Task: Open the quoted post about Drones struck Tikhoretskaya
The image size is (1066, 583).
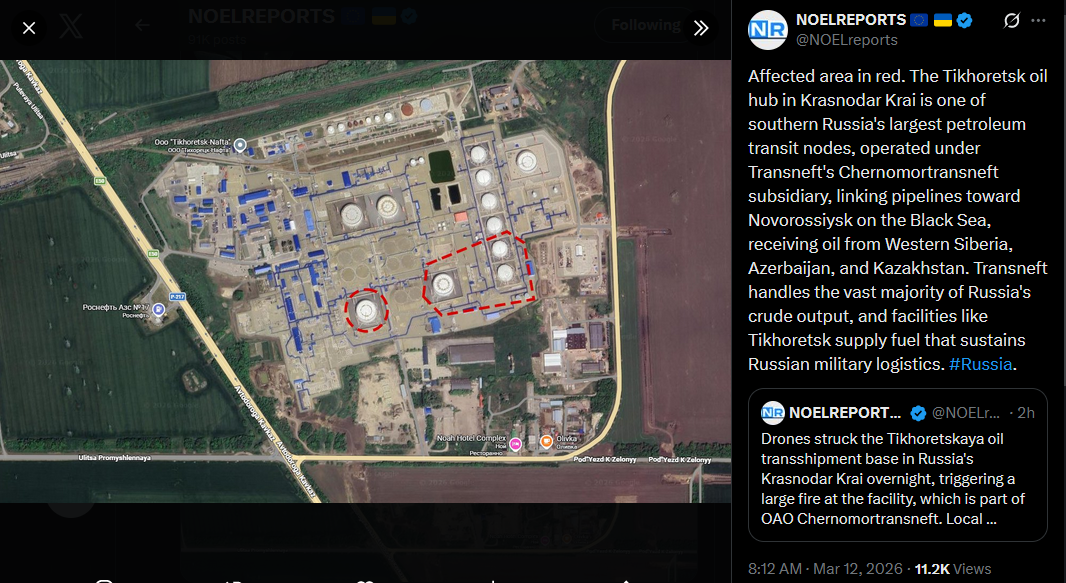Action: point(897,465)
